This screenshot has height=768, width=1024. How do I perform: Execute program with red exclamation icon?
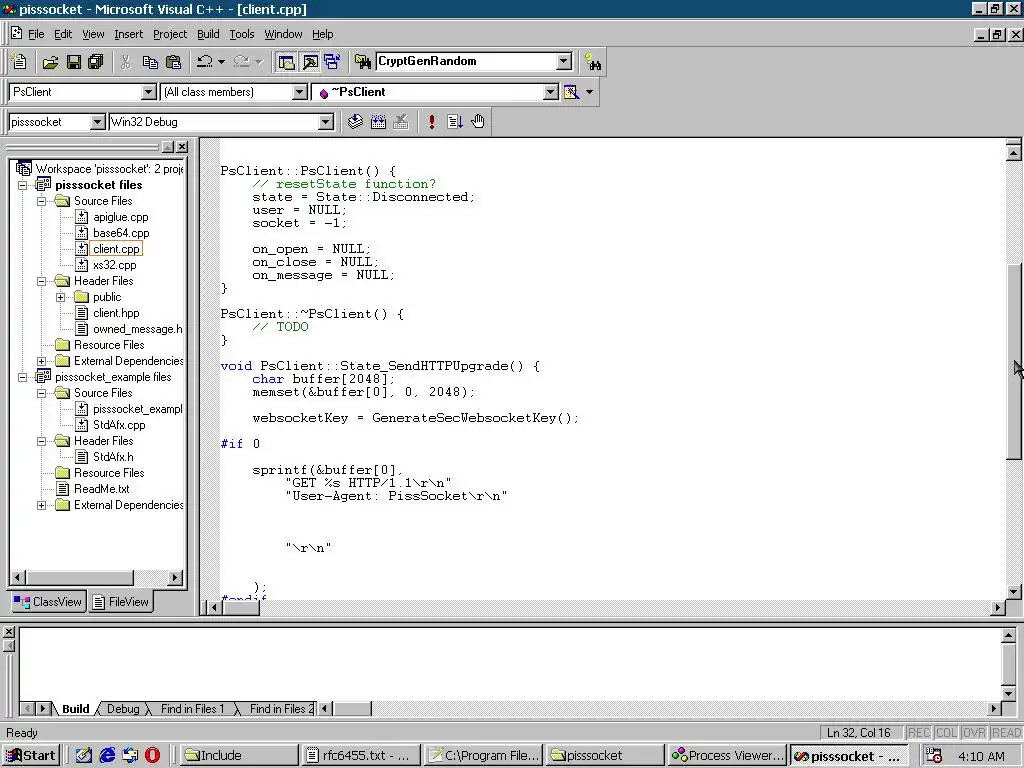click(432, 121)
